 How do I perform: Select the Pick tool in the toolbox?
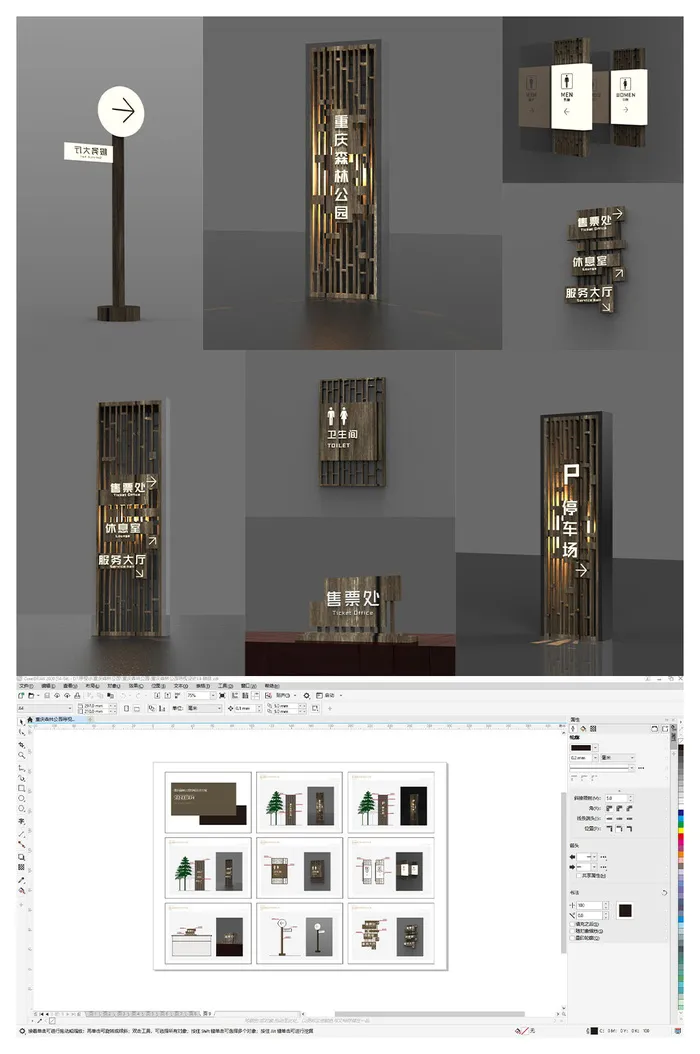(x=22, y=722)
